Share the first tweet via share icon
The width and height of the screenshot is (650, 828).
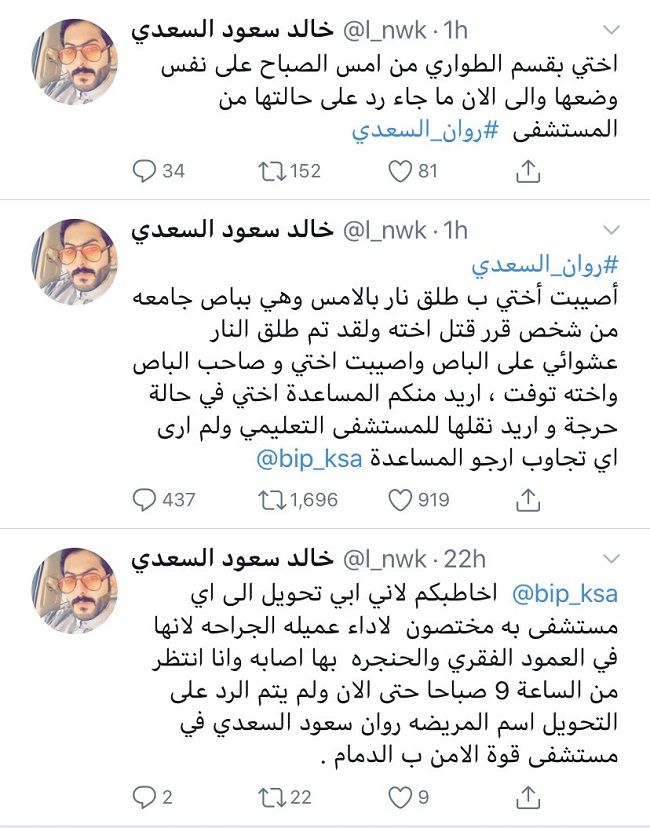[x=527, y=171]
